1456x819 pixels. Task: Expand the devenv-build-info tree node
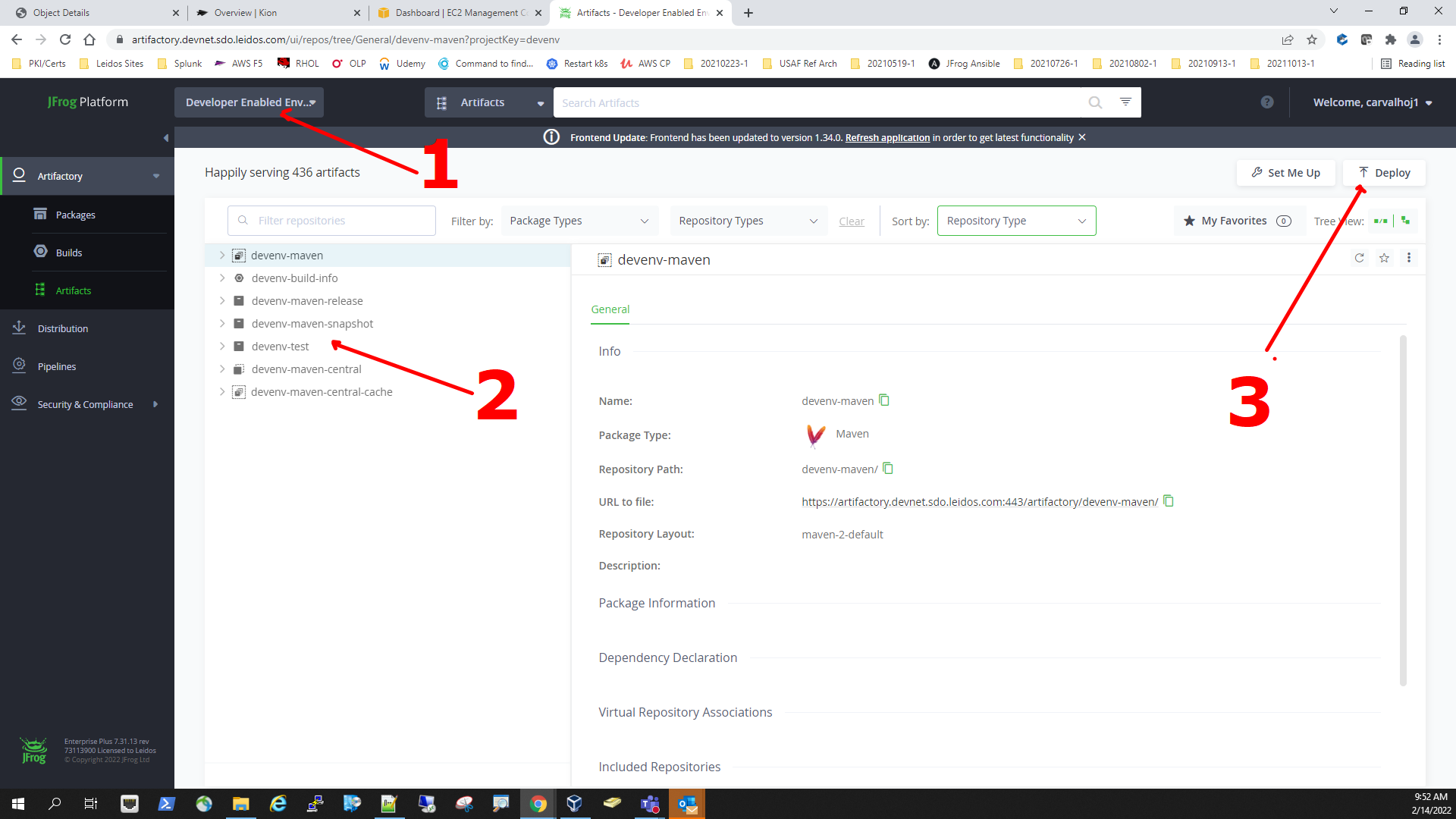point(222,278)
